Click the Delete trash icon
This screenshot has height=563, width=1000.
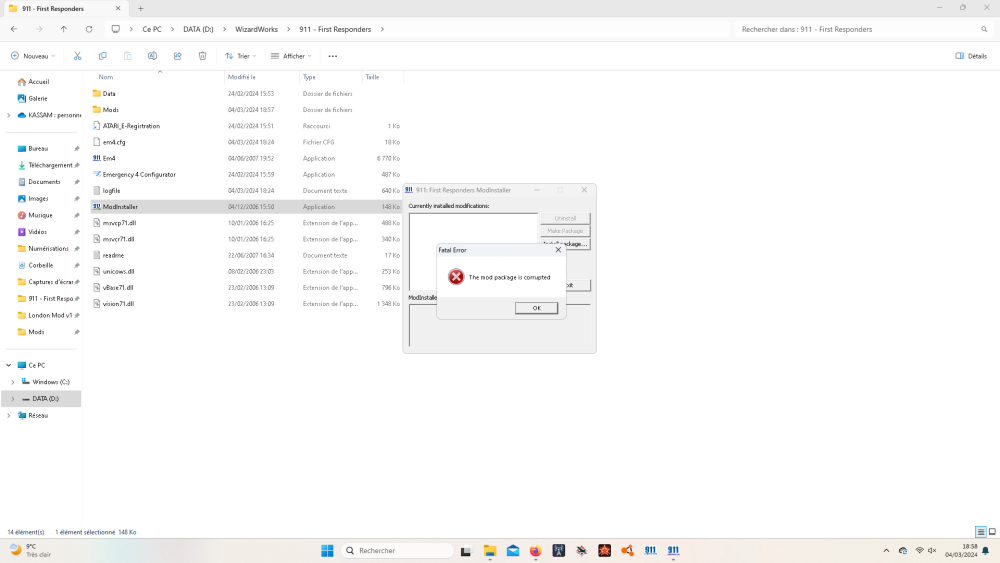click(202, 56)
